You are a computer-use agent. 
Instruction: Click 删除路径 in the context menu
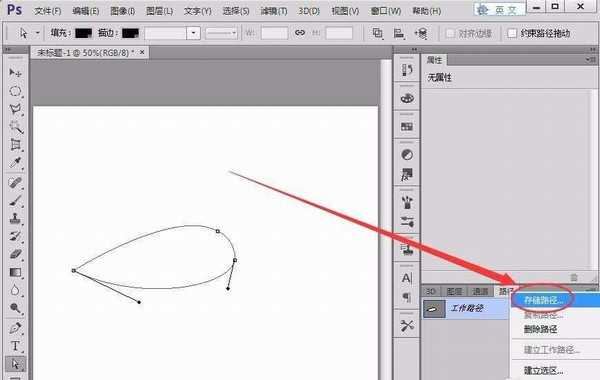coord(540,329)
